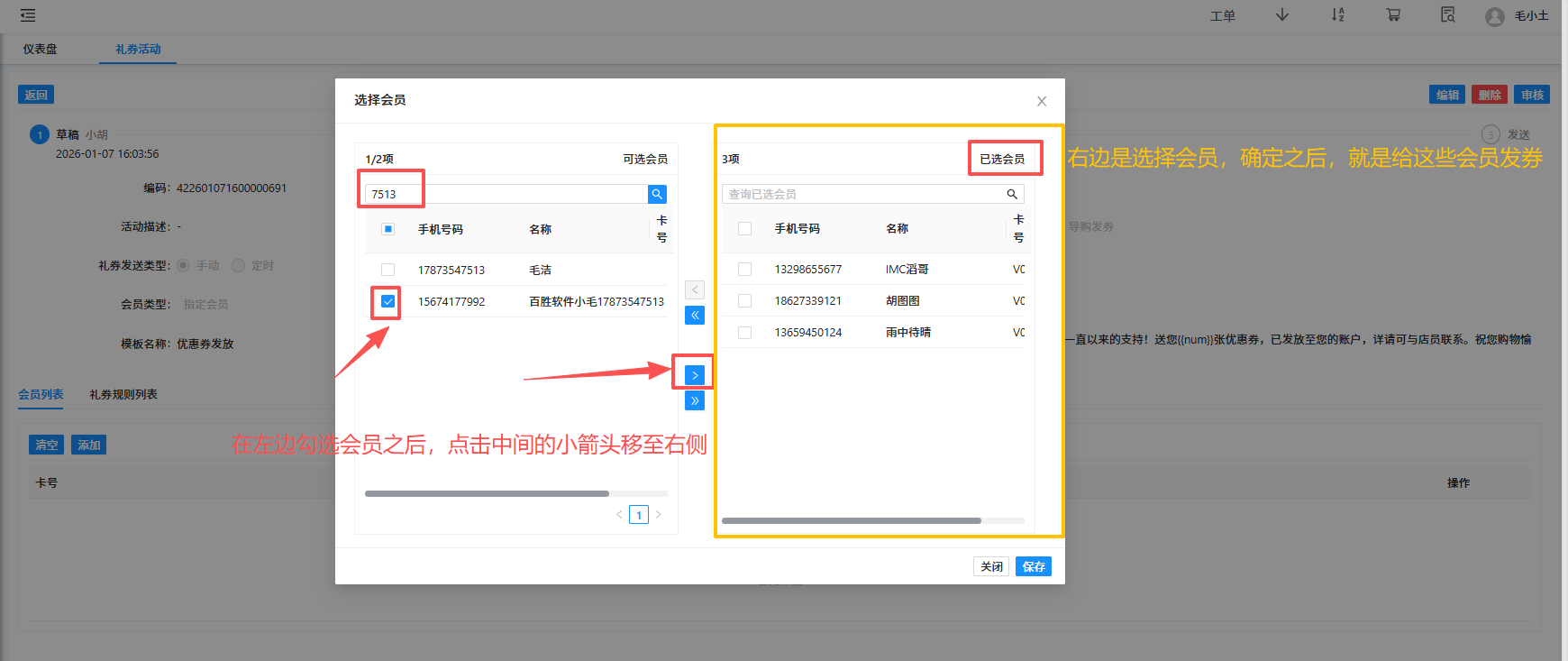Open the 礼券规则列表 tab
This screenshot has width=1568, height=661.
tap(123, 394)
